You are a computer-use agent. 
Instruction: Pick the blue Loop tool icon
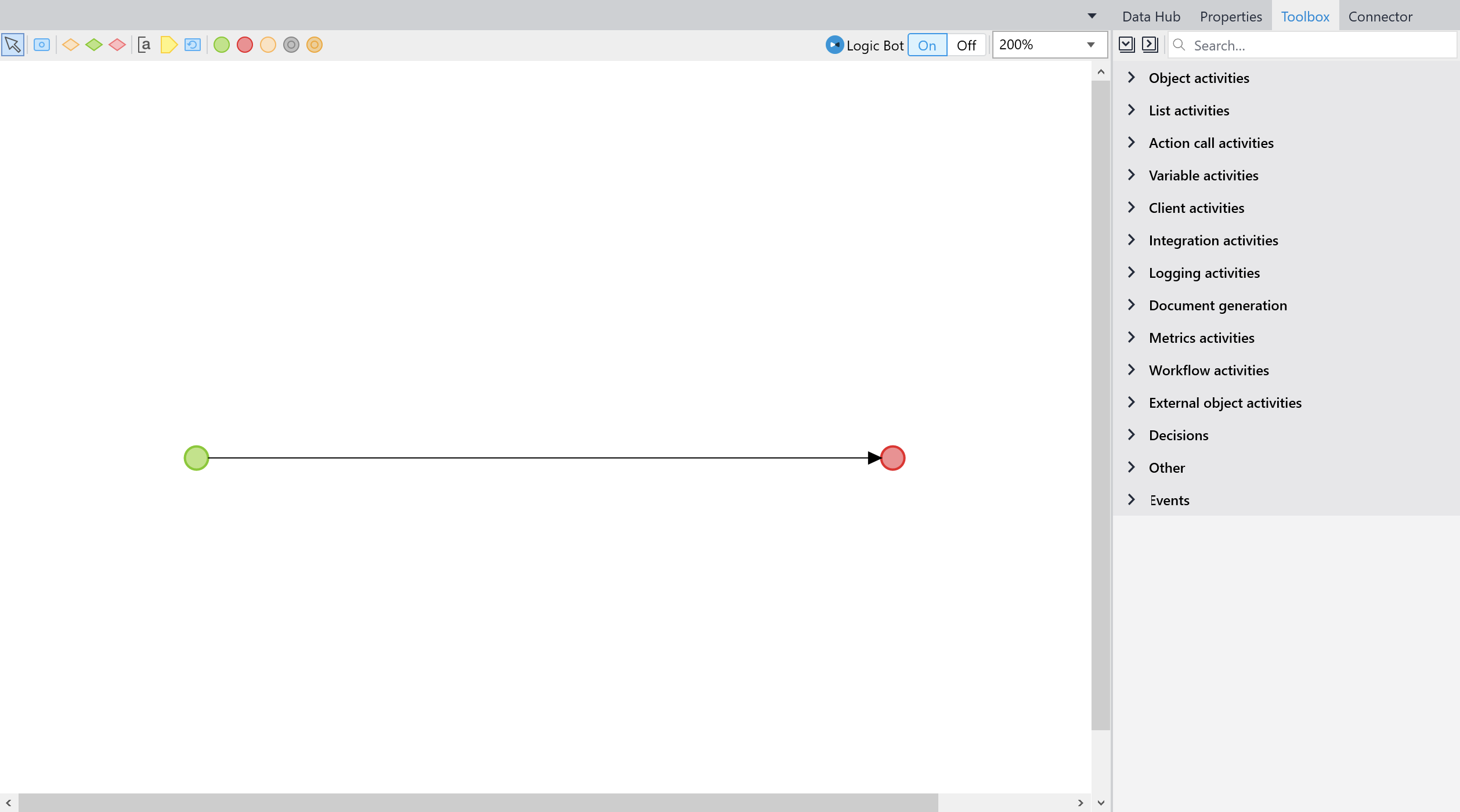point(193,45)
